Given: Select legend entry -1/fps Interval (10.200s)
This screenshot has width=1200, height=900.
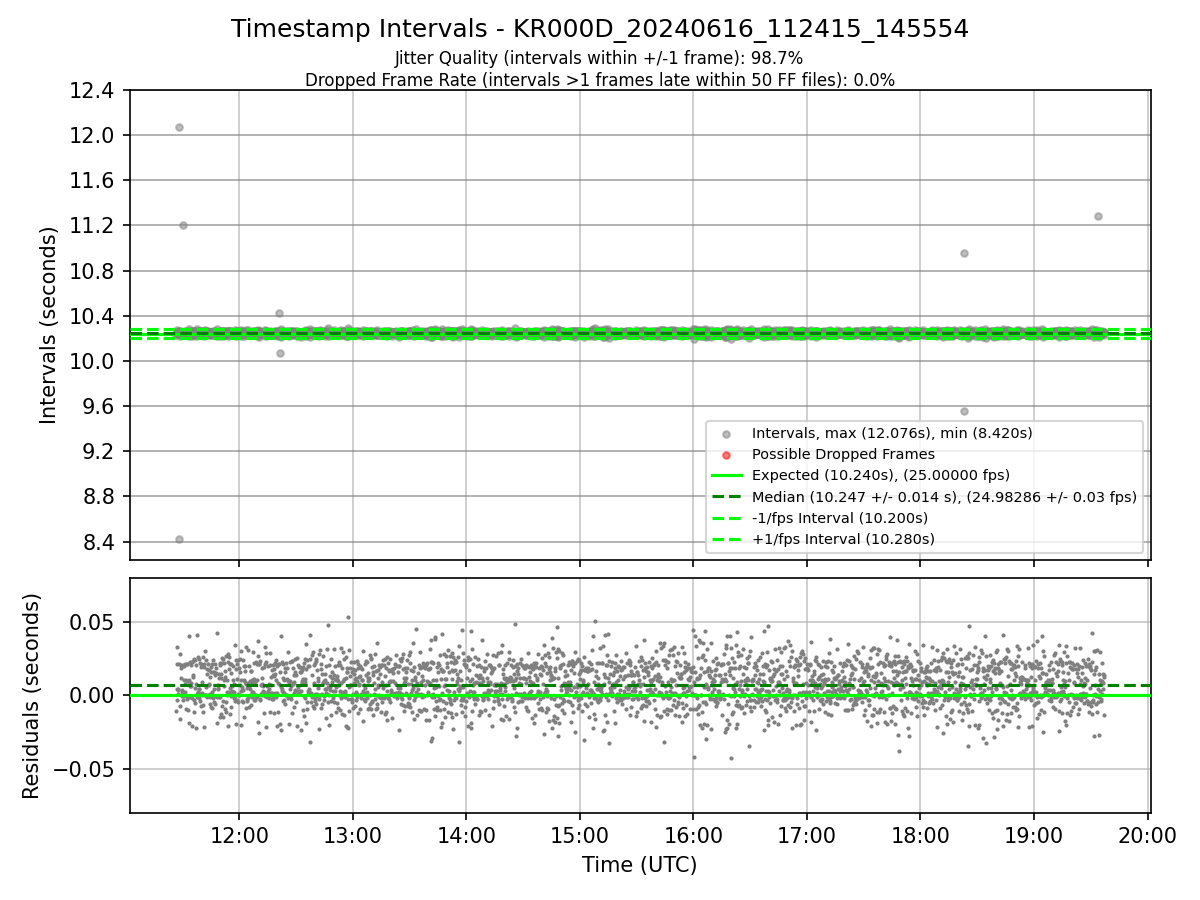Looking at the screenshot, I should pos(840,518).
